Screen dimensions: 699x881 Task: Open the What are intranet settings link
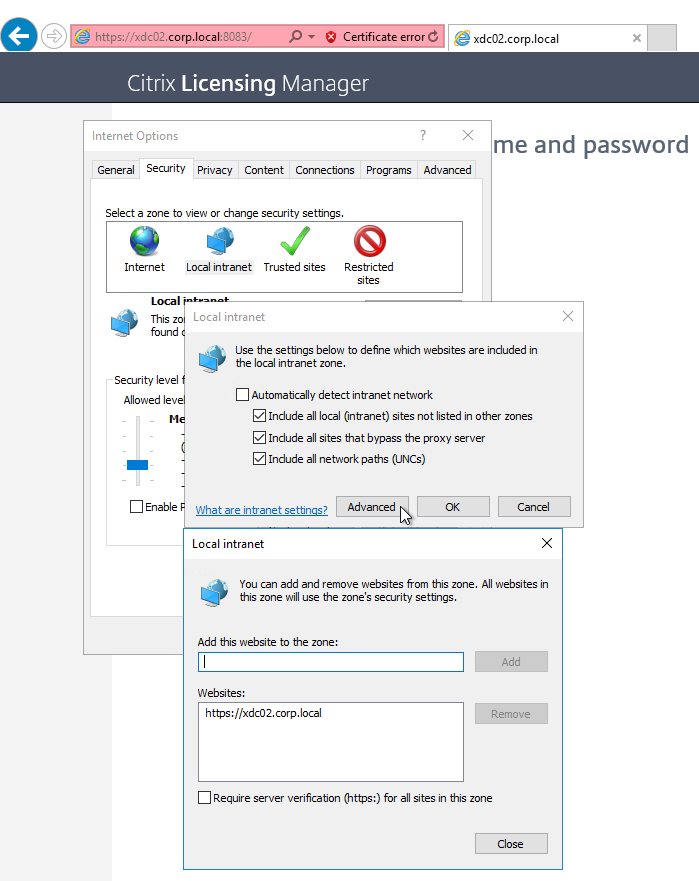261,510
